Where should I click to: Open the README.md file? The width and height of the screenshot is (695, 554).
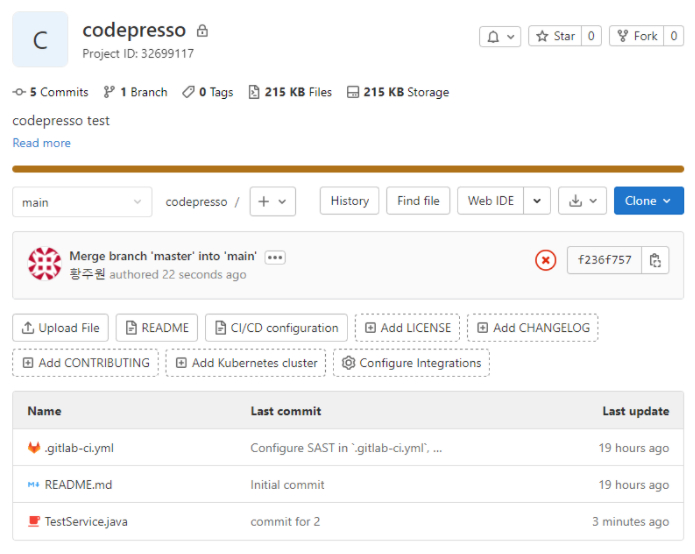78,485
